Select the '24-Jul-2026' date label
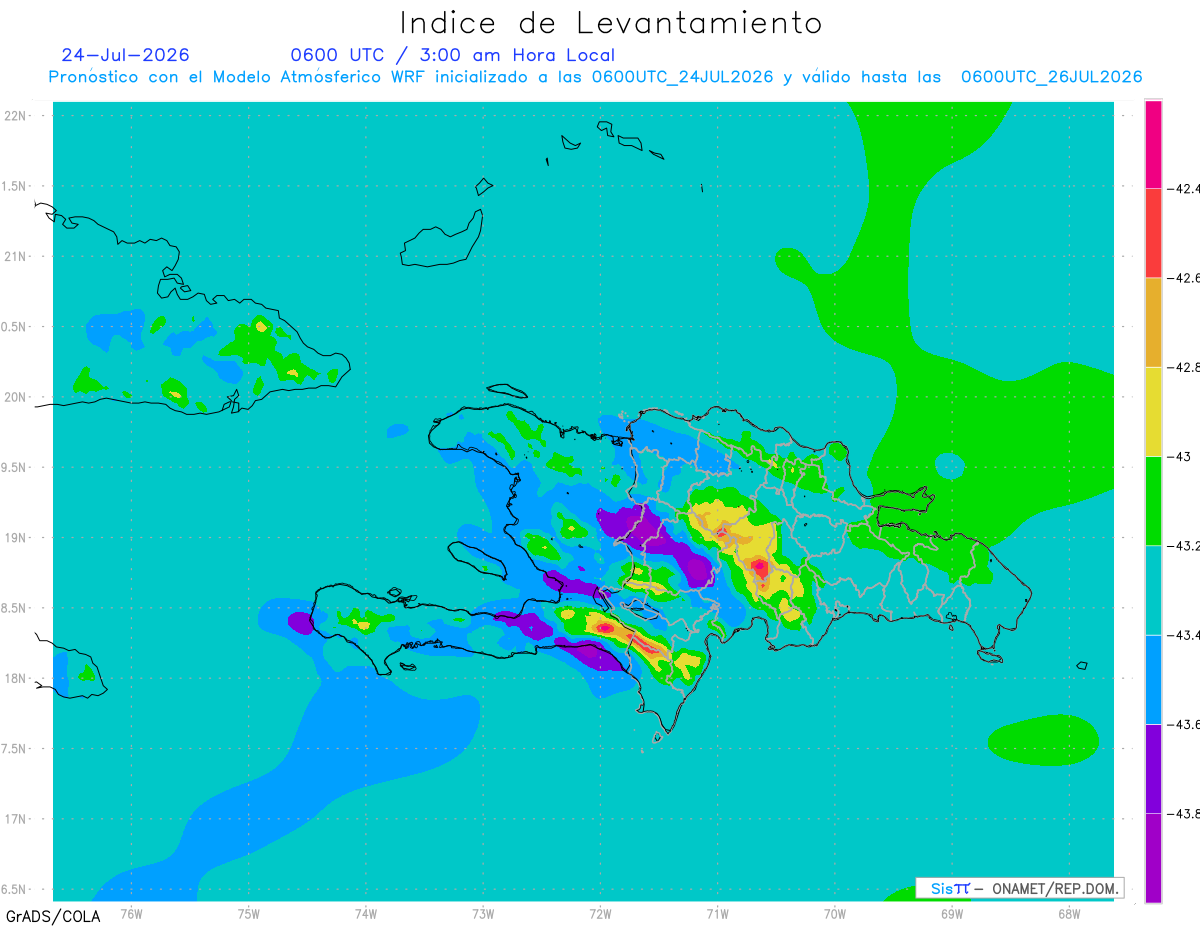This screenshot has width=1200, height=927. 125,55
